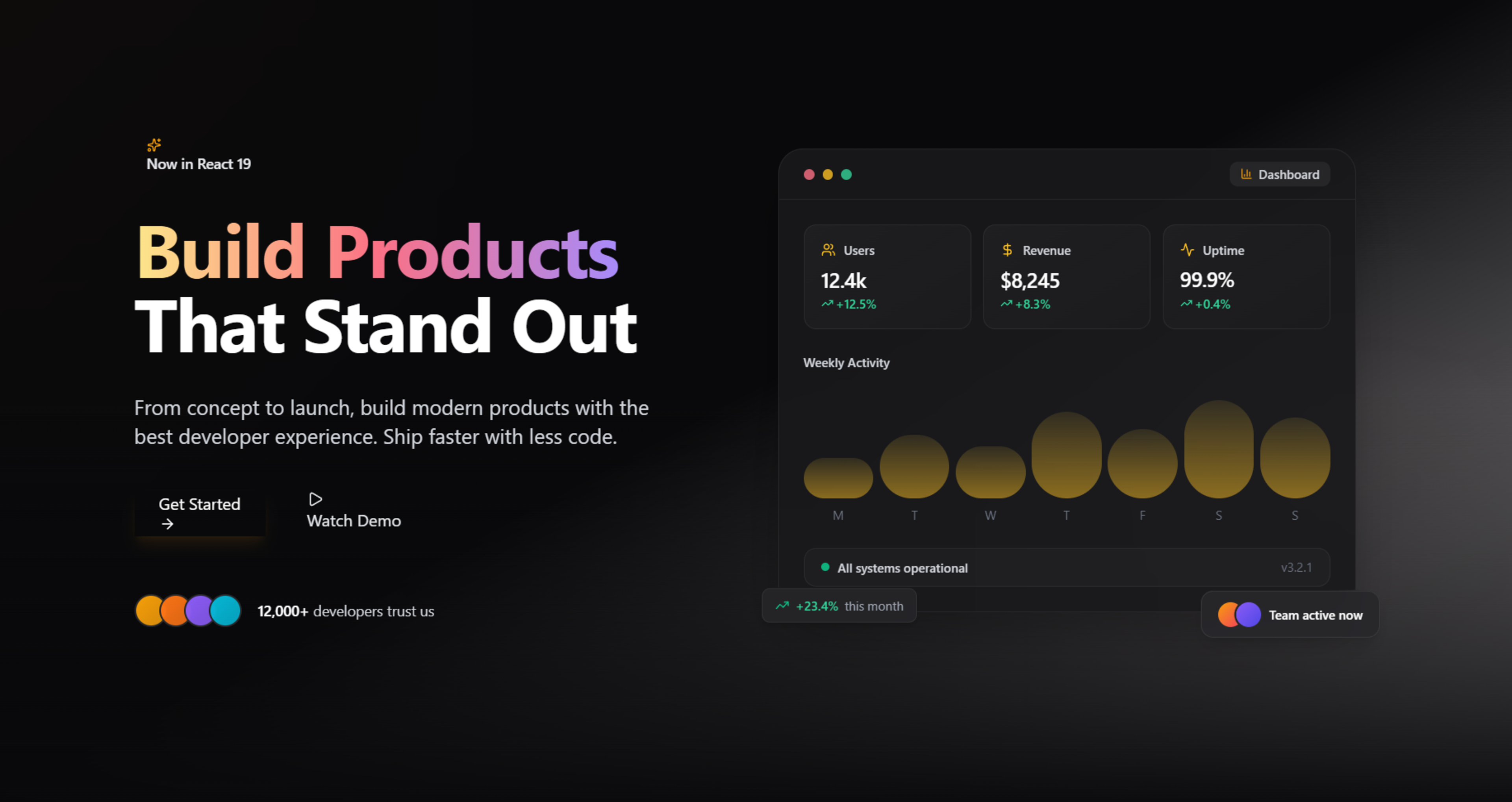1512x802 pixels.
Task: Click the purple developer avatar
Action: [x=200, y=611]
